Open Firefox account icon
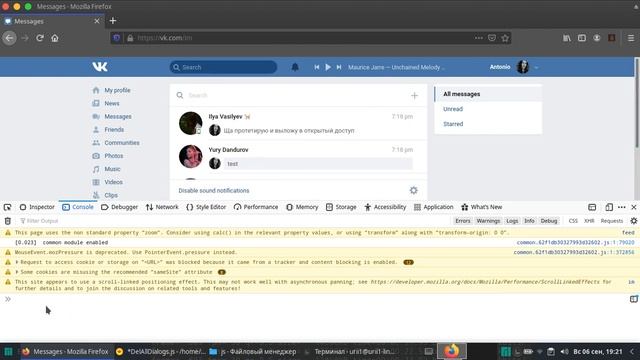The image size is (640, 360). pos(597,38)
